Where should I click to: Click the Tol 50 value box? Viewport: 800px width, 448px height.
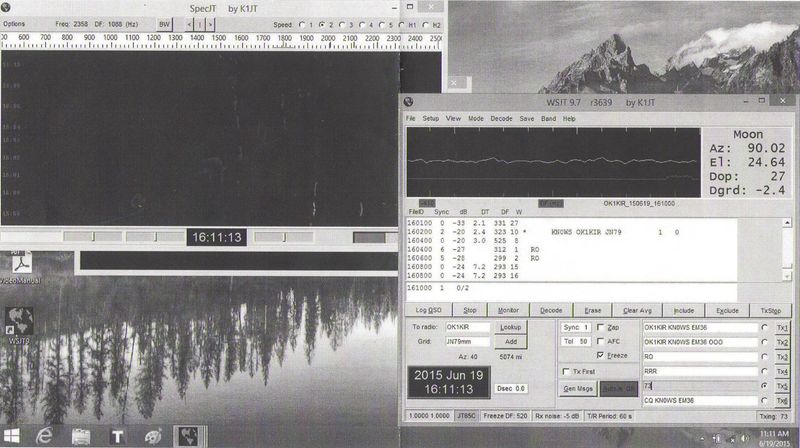(x=576, y=341)
